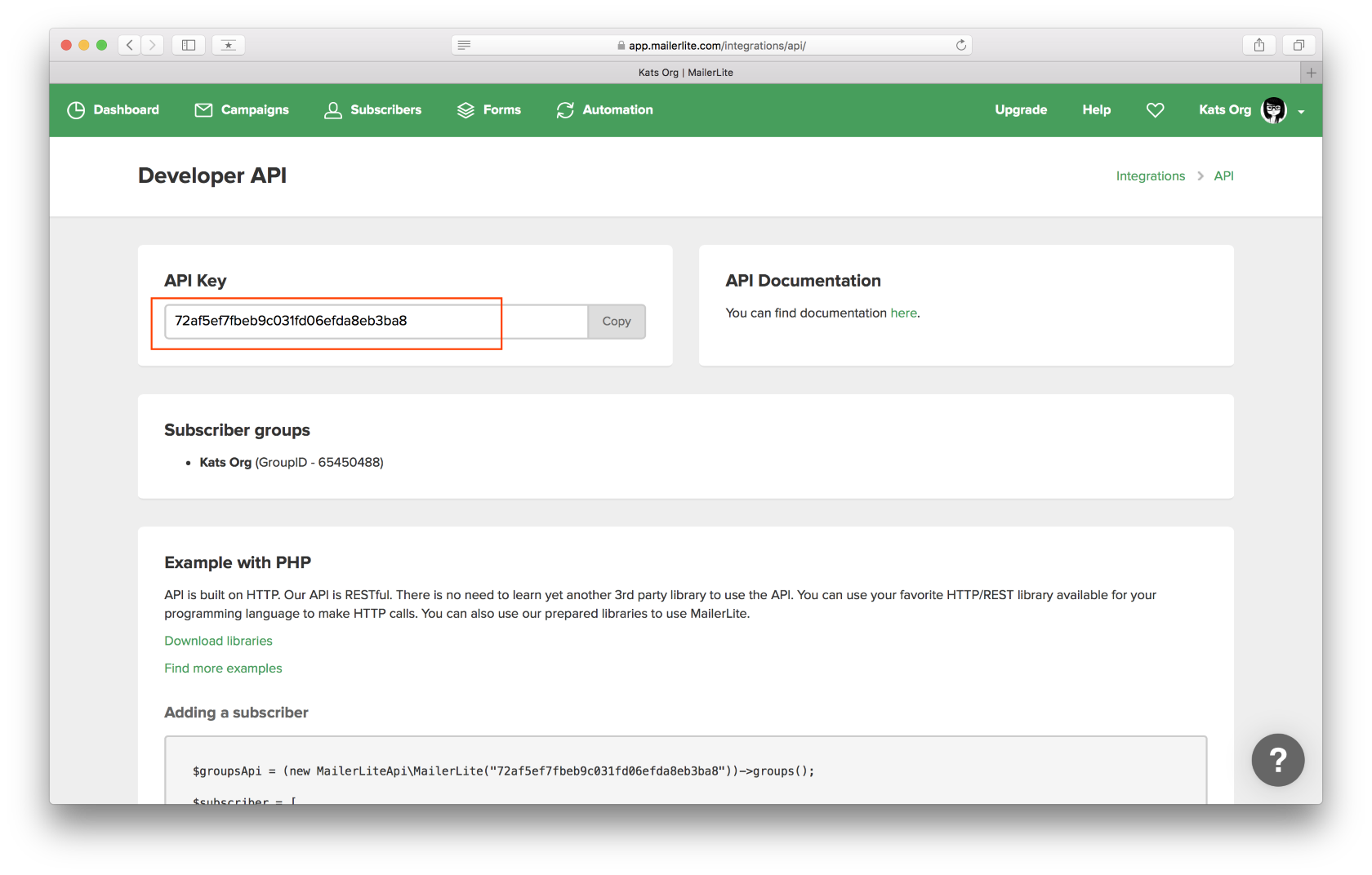The image size is (1372, 875).
Task: Click the heart icon in the navbar
Action: coord(1155,109)
